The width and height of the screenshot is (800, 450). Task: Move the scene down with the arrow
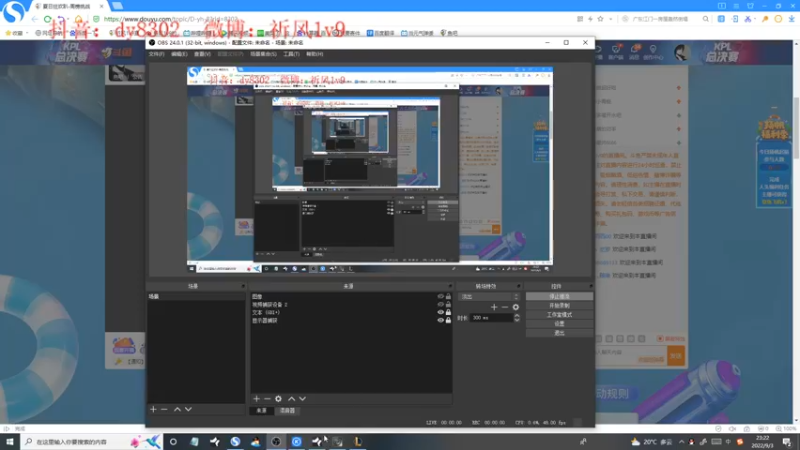pyautogui.click(x=188, y=409)
